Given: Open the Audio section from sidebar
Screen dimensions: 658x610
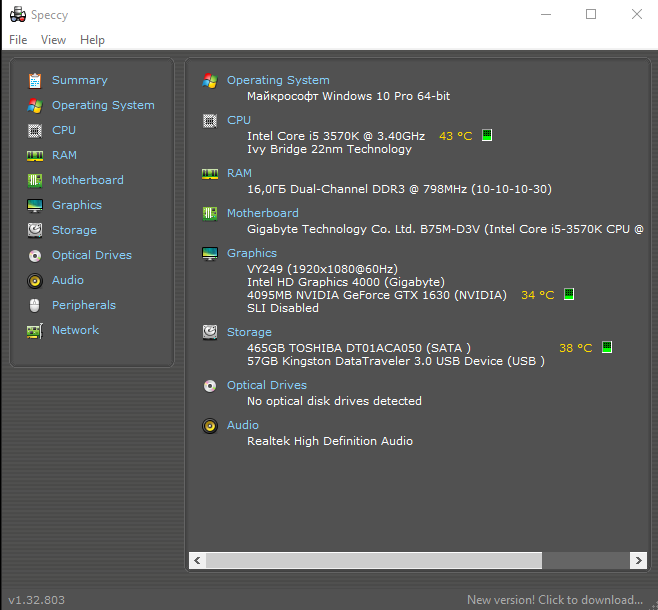Looking at the screenshot, I should [x=68, y=280].
